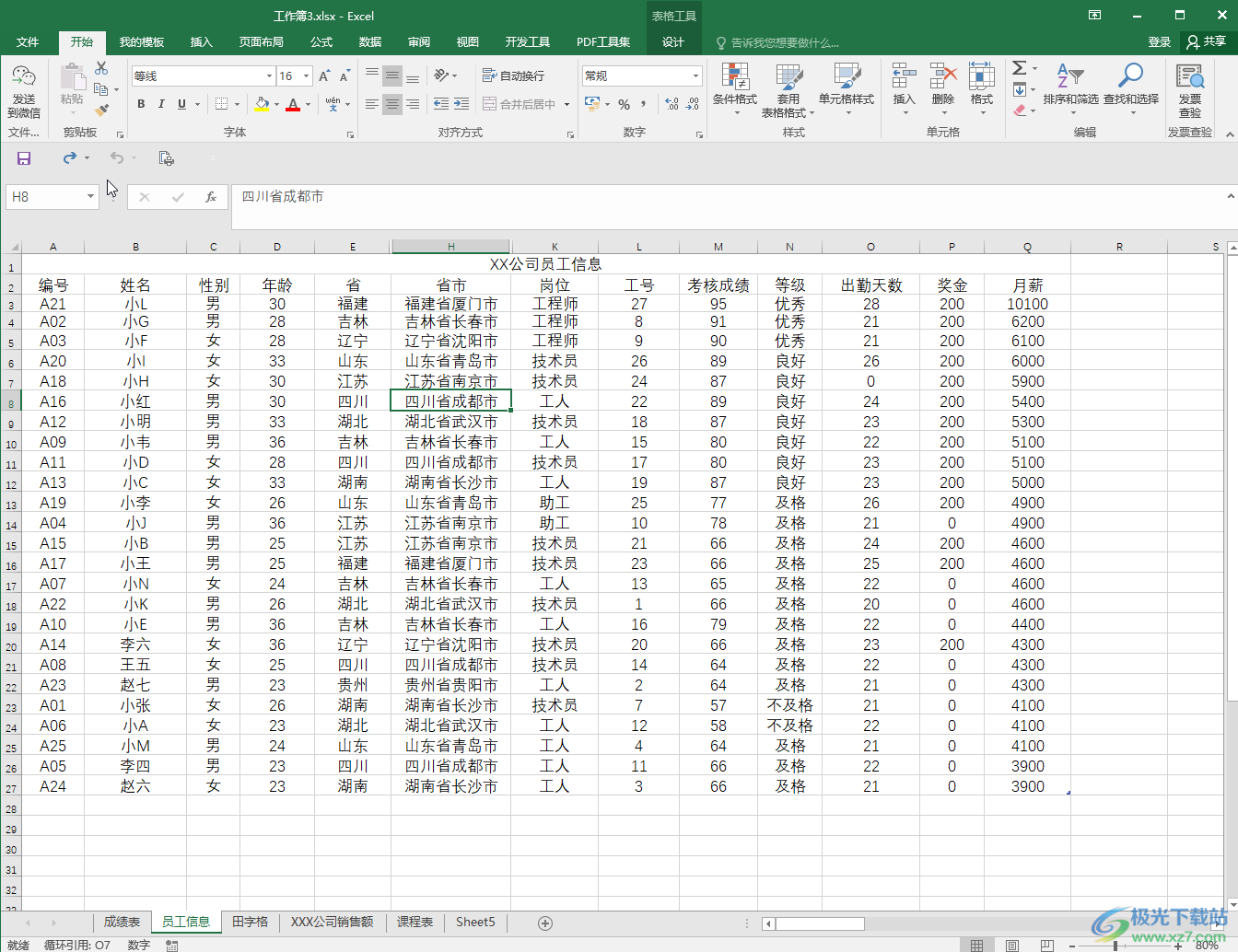Screen dimensions: 1238x952
Task: Click the Cut scissors icon
Action: (x=101, y=69)
